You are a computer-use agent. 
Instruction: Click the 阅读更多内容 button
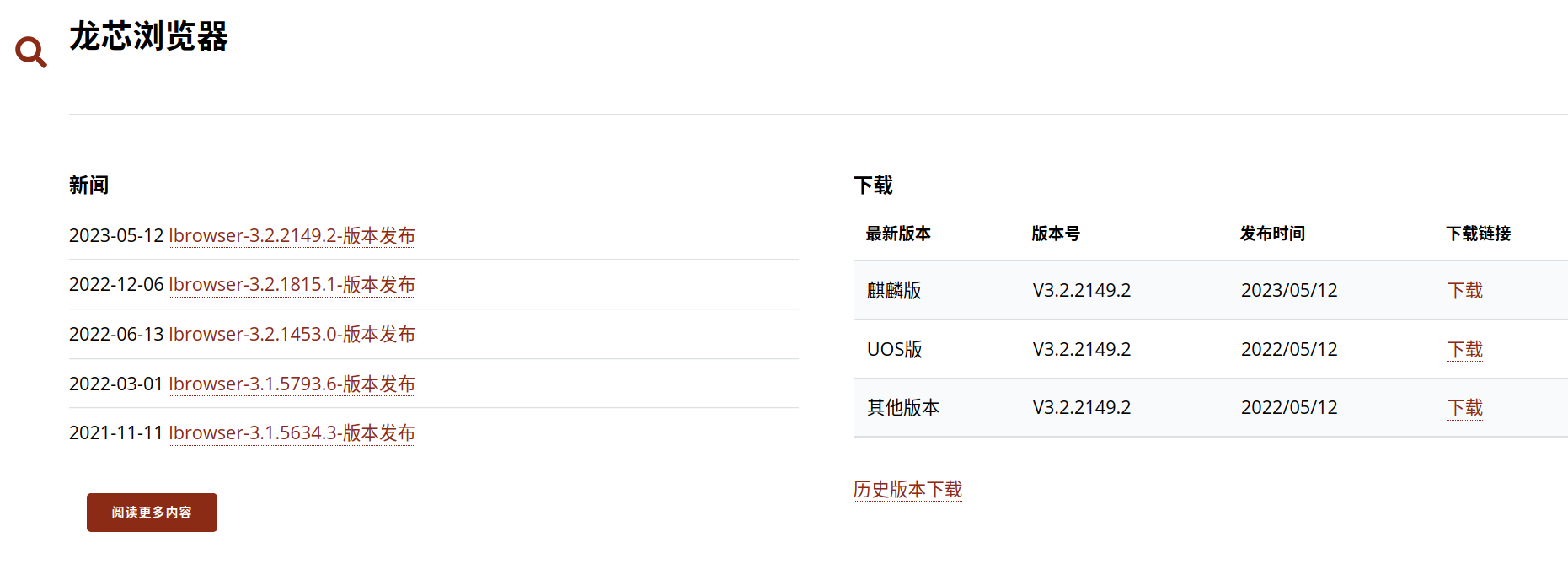click(x=152, y=513)
